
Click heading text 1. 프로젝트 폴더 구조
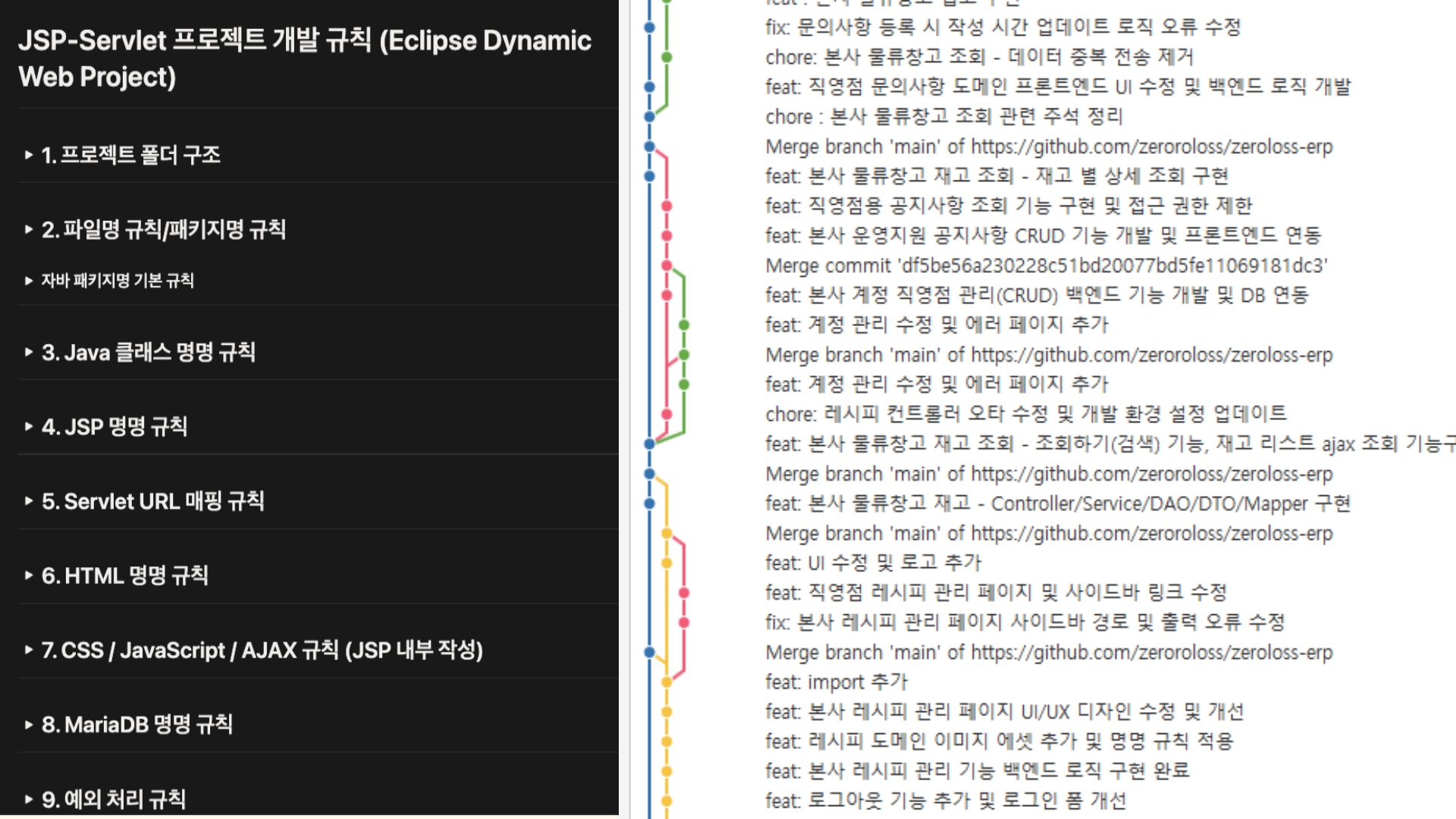131,155
